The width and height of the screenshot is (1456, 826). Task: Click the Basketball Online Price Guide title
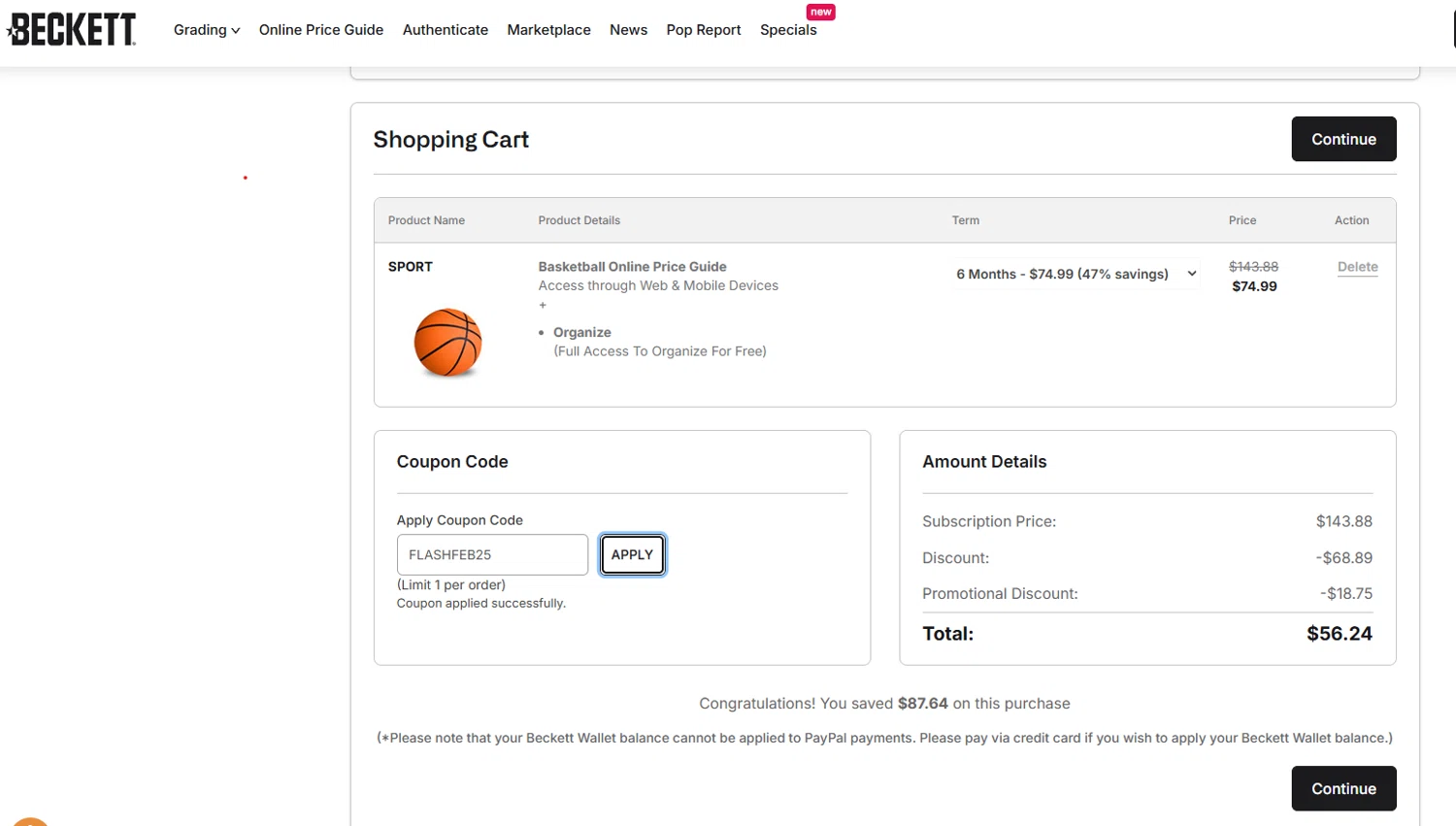click(632, 267)
